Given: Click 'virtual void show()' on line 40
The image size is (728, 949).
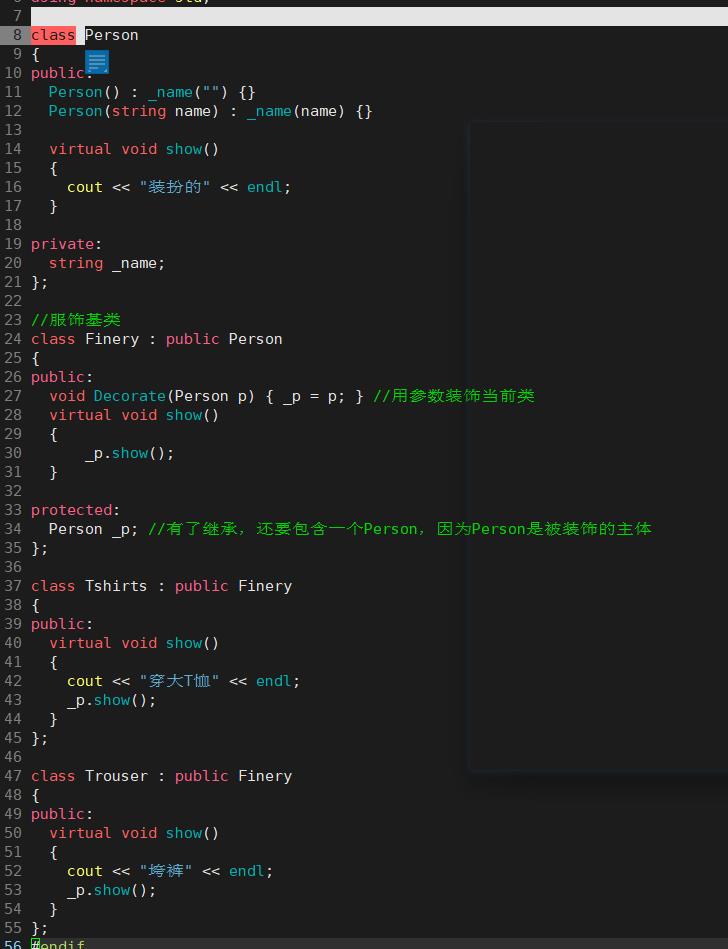Looking at the screenshot, I should pos(134,643).
